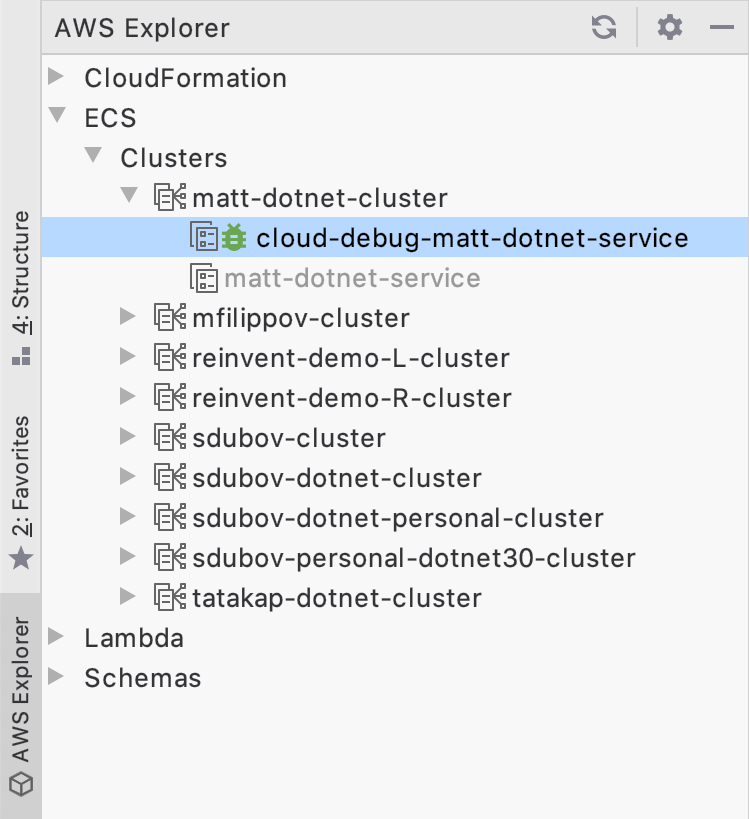
Task: Refresh the AWS Explorer tree
Action: tap(604, 27)
